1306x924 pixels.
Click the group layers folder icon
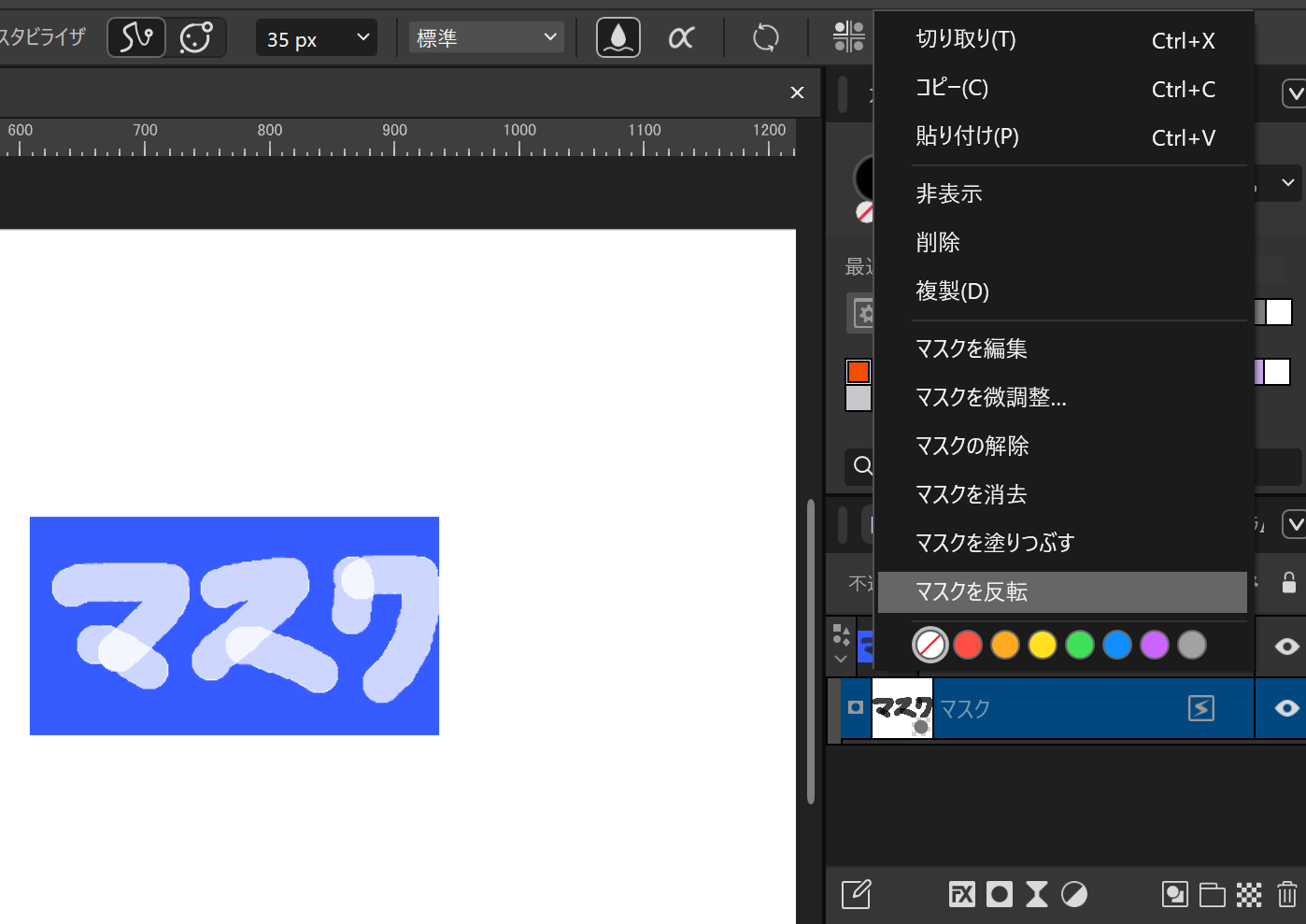1212,894
